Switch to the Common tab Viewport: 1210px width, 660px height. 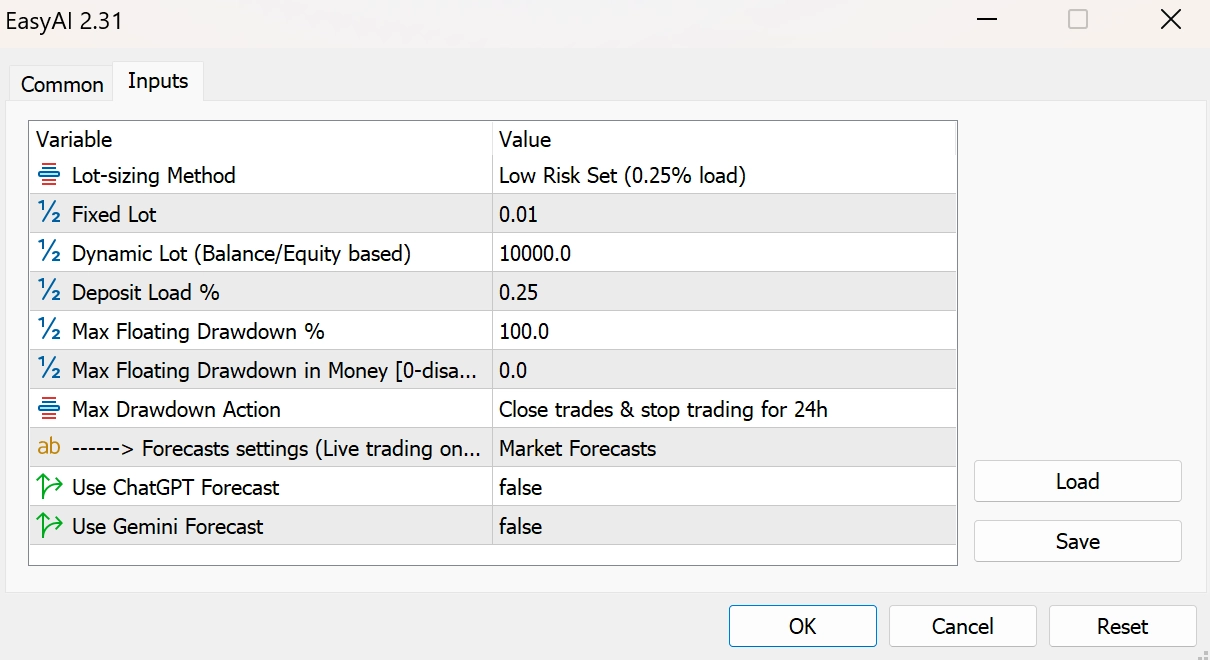(x=62, y=84)
